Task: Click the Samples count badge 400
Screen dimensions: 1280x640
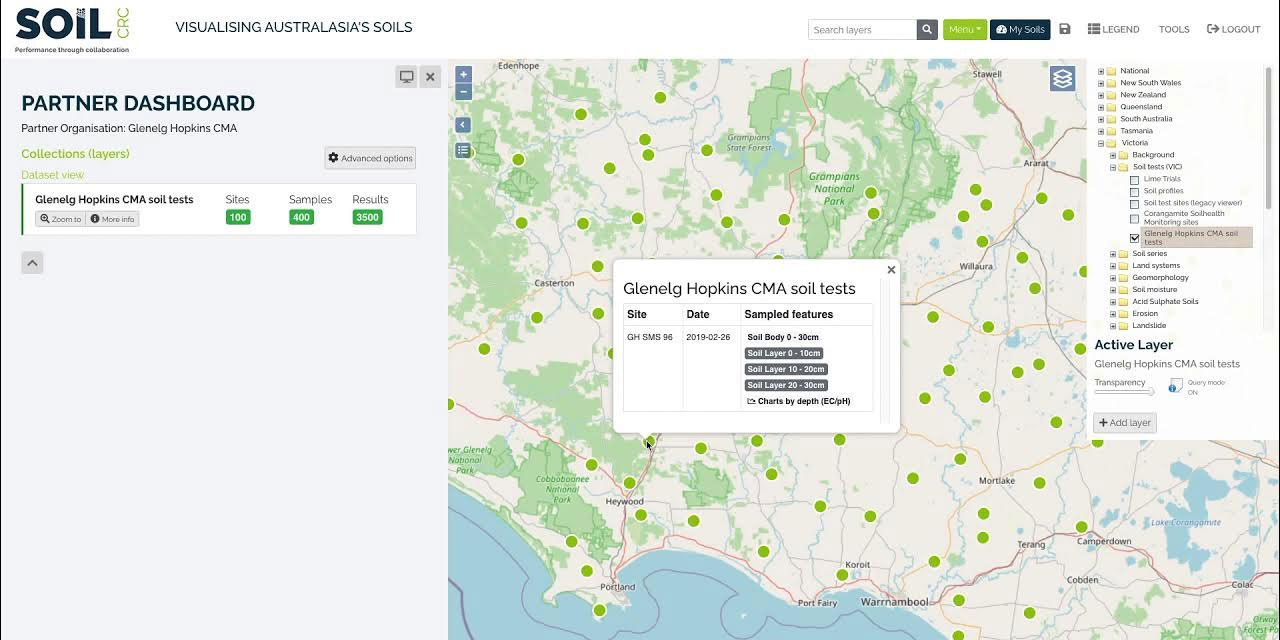Action: 301,217
